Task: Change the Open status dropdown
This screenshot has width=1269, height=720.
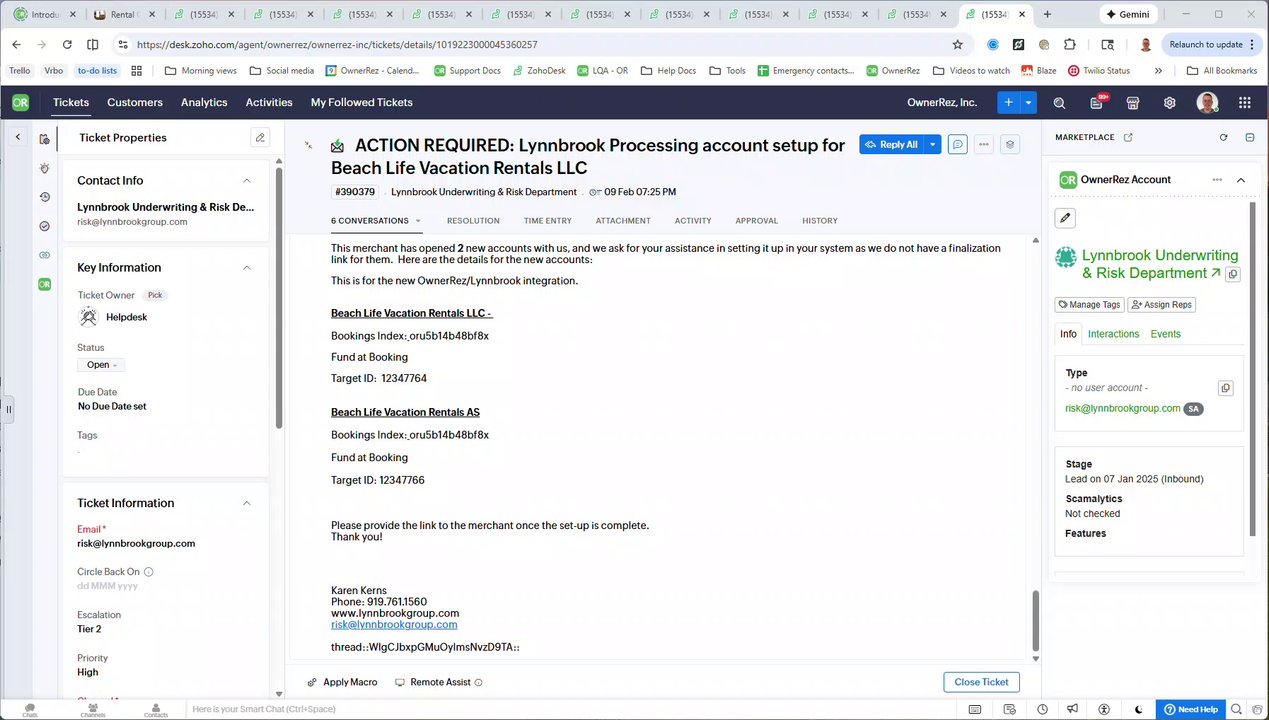Action: (101, 365)
